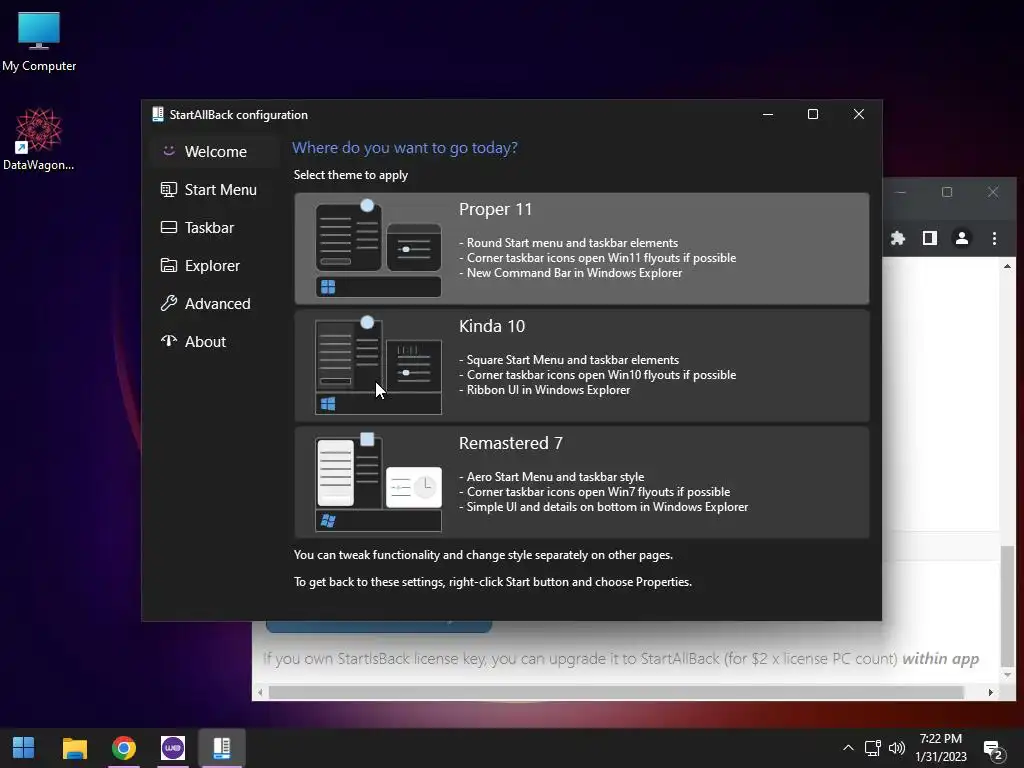Screen dimensions: 1024x768
Task: Open the network tray icon
Action: point(872,748)
